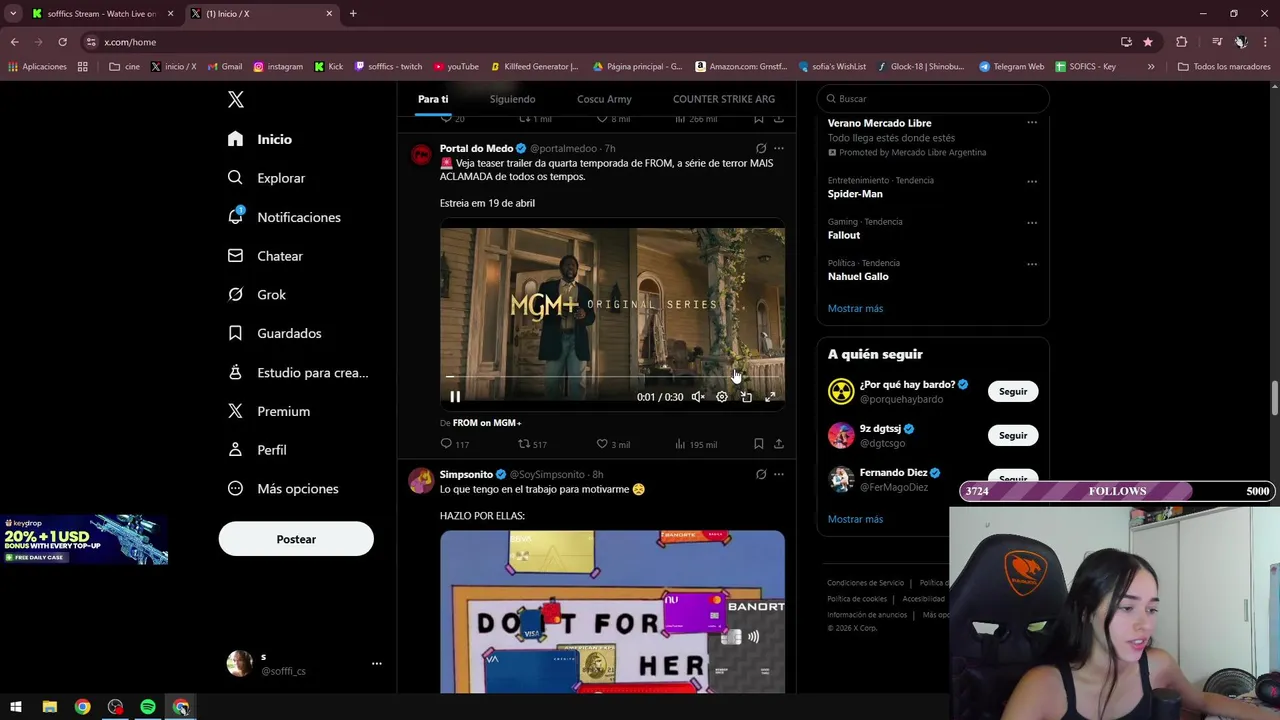This screenshot has width=1280, height=720.
Task: Open Simpsonito profile name
Action: point(466,474)
